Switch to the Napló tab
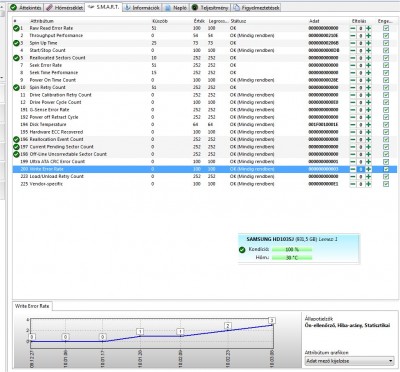Screen dimensions: 400x372 pyautogui.click(x=176, y=7)
